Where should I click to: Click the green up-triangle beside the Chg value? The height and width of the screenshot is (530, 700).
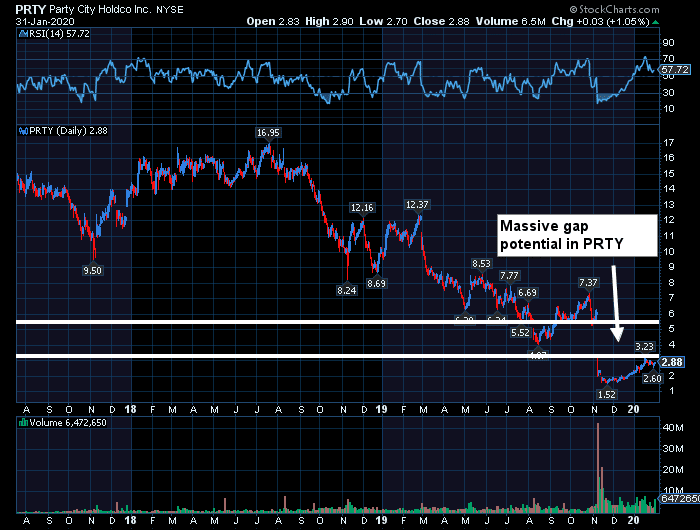pyautogui.click(x=655, y=22)
